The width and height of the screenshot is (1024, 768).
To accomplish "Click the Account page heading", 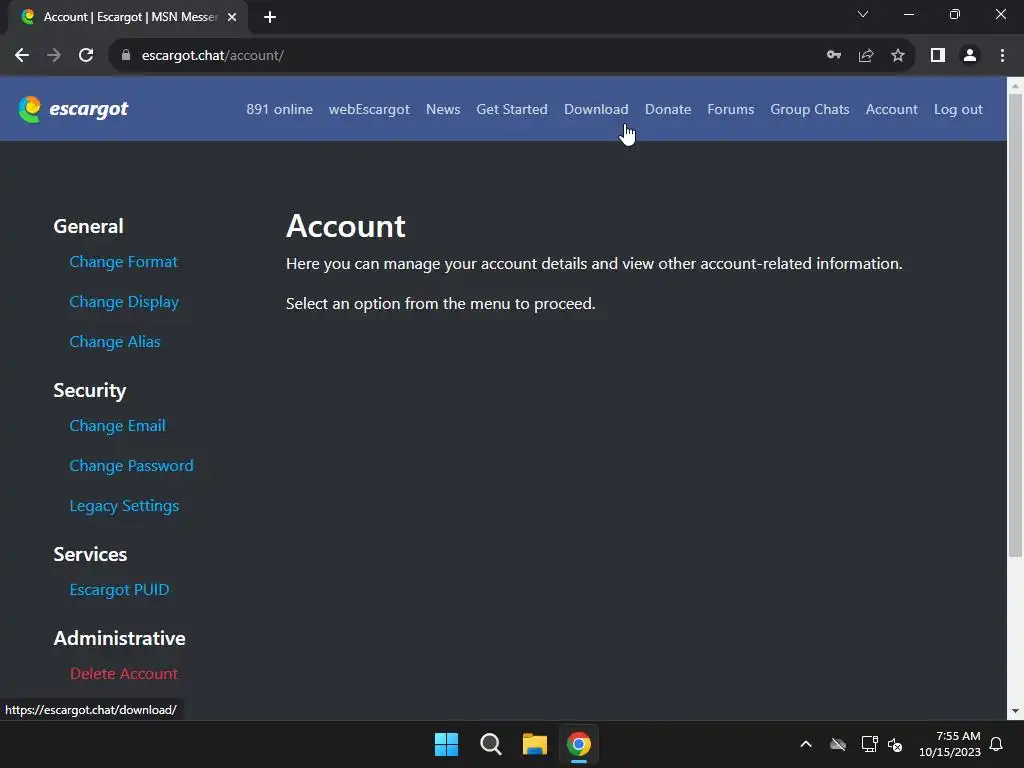I will 345,227.
